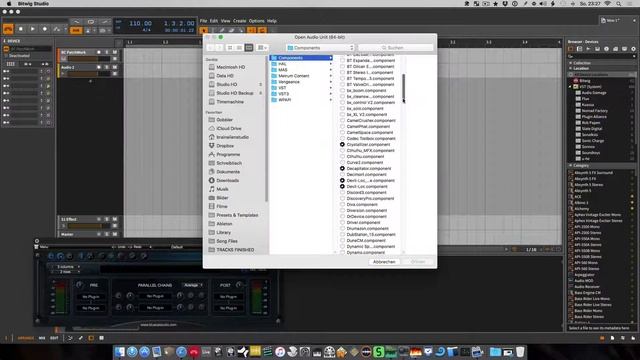Expand the VST3 folder arrow
Screen dimensions: 640x360
point(331,94)
